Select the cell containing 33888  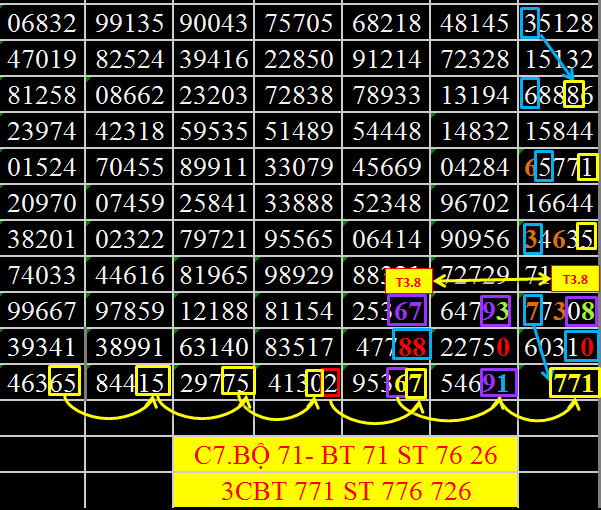click(300, 203)
